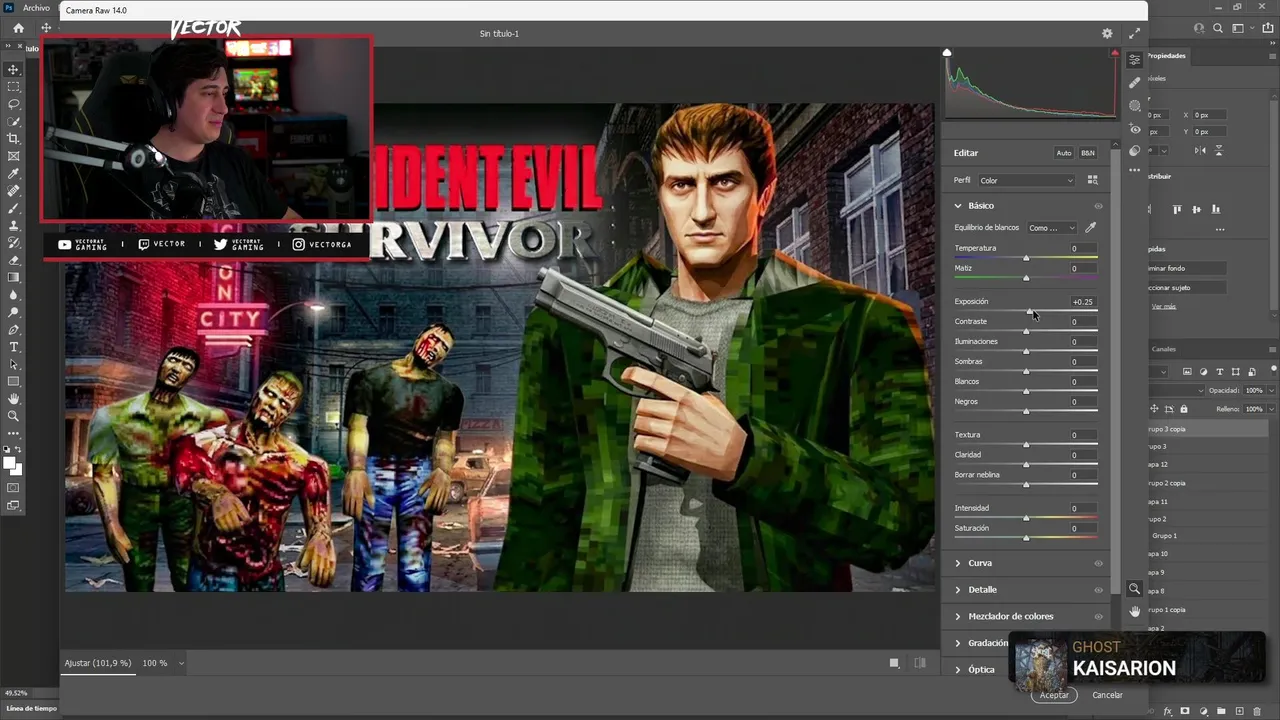Toggle highlight clipping warning on histogram
Viewport: 1280px width, 720px height.
click(x=1114, y=53)
